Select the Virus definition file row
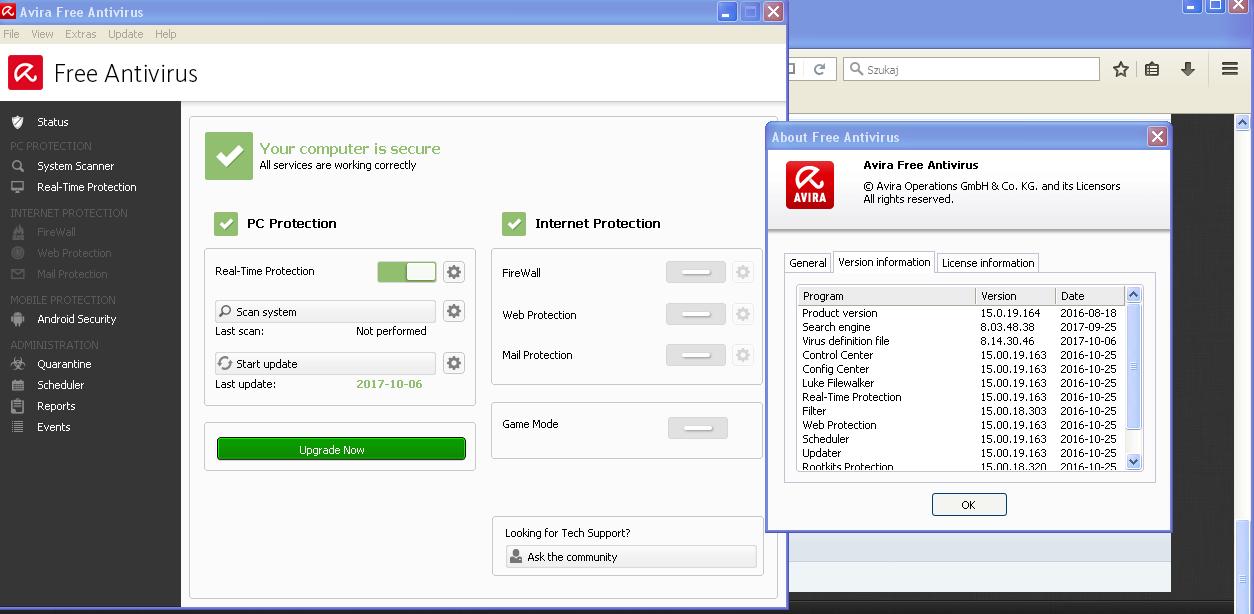Image resolution: width=1254 pixels, height=614 pixels. 961,341
